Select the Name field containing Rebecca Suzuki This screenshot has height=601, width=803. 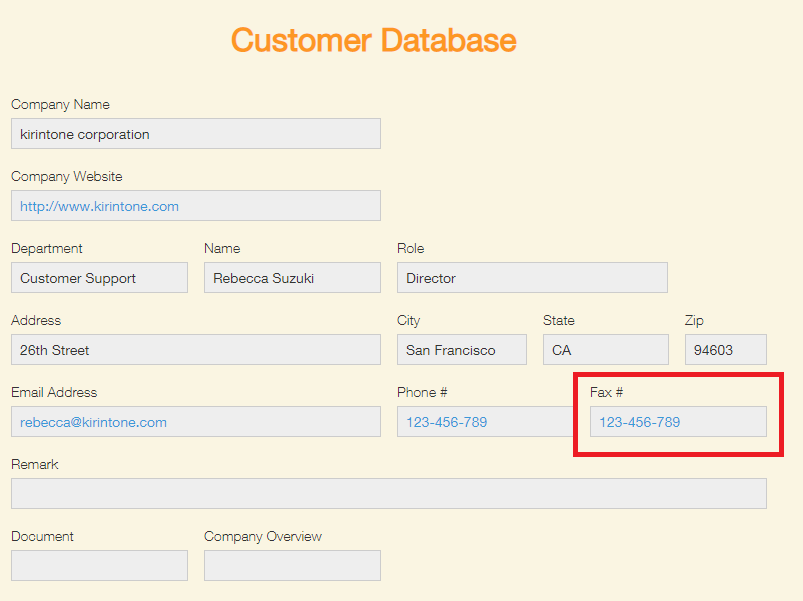(x=291, y=278)
